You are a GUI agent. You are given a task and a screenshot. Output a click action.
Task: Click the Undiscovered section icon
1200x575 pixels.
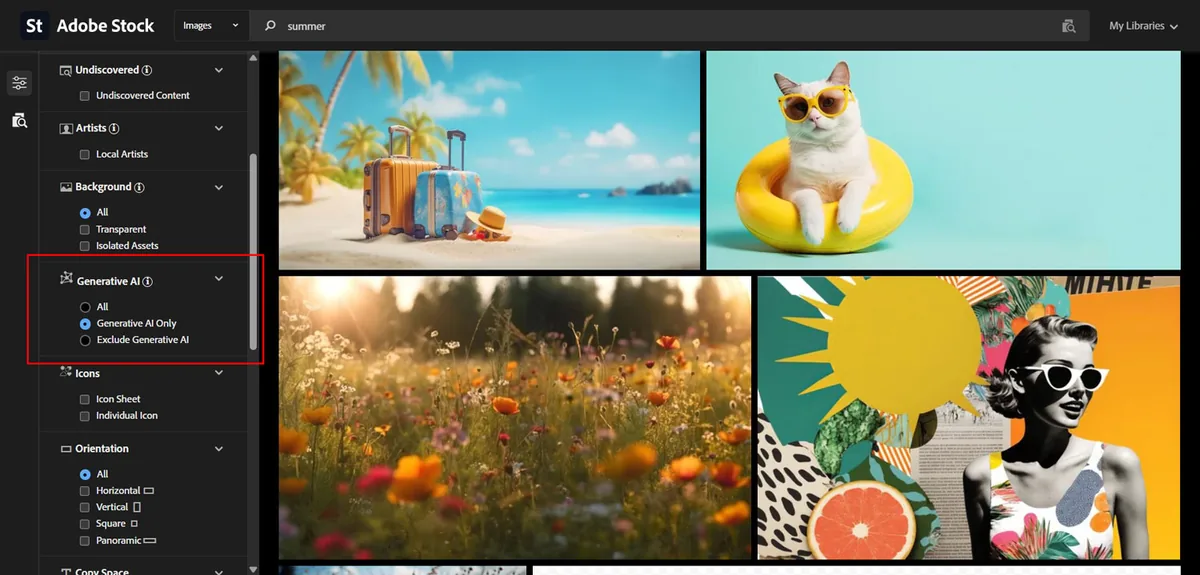(x=66, y=71)
